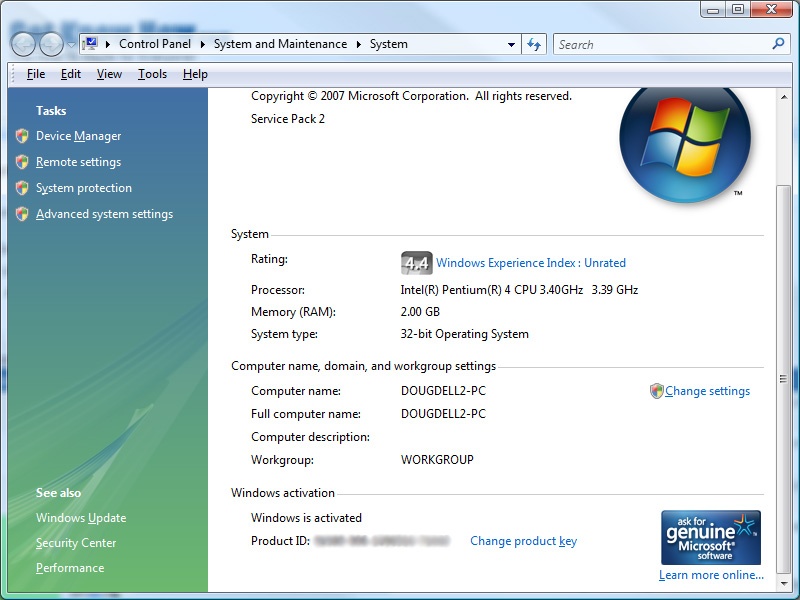The image size is (800, 600).
Task: Open the recent pages dropdown beside Forward
Action: pos(71,45)
